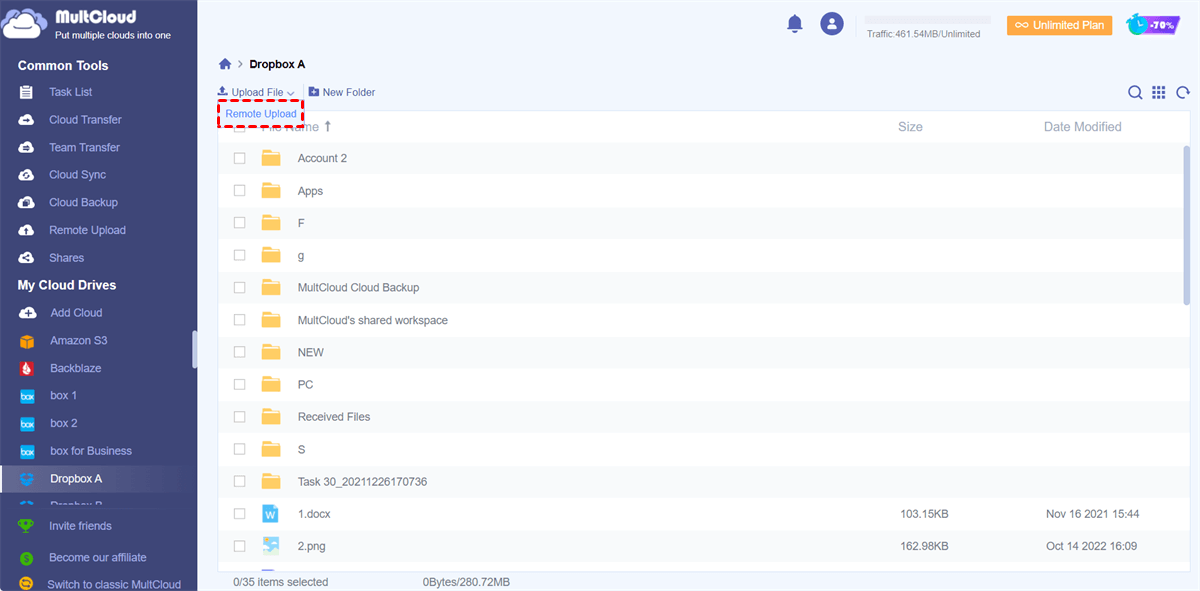Screen dimensions: 1200x591
Task: Click the 1.docx Word file icon
Action: 271,514
